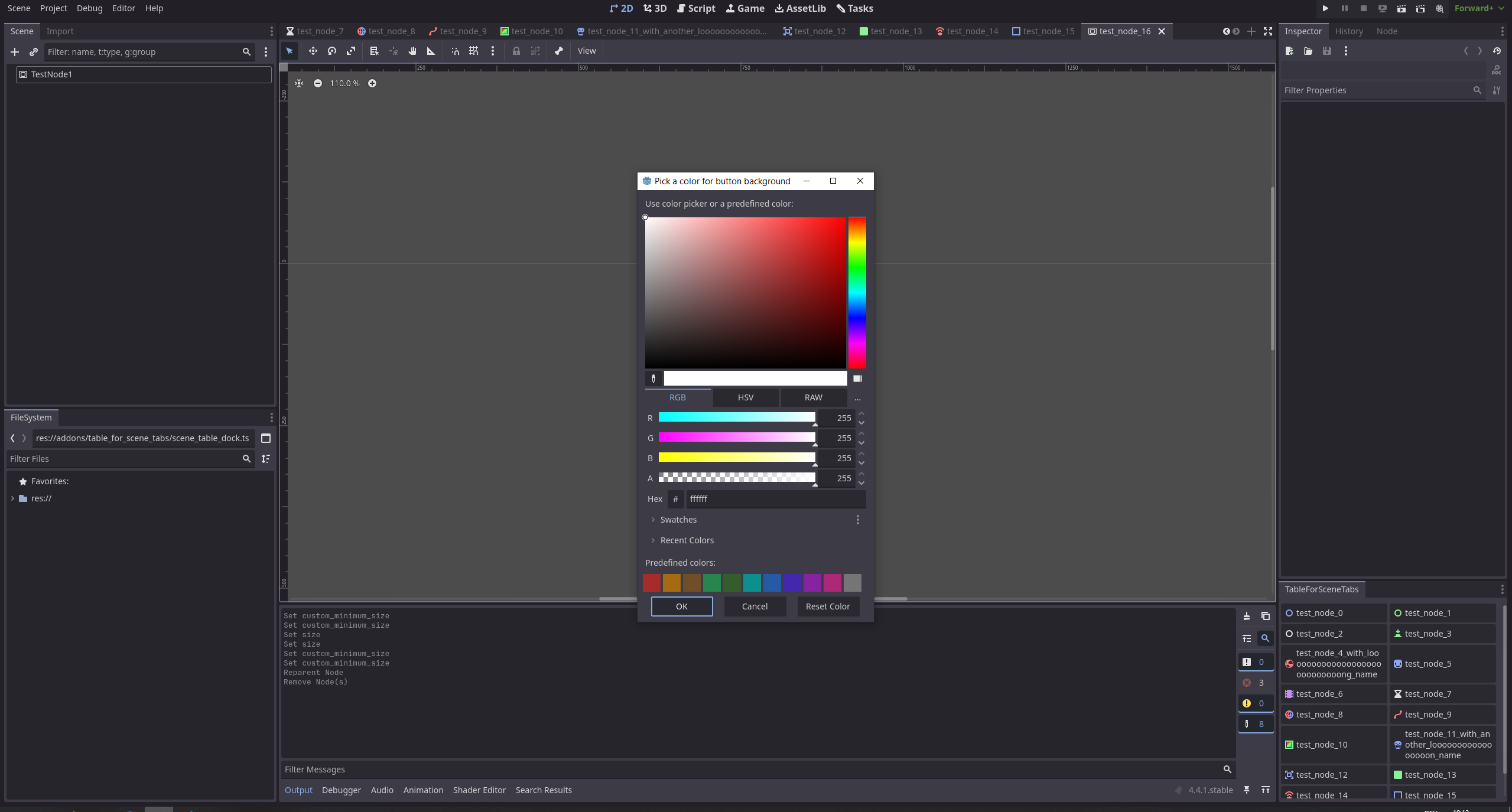Screen dimensions: 1512x812
Task: Open the Debug menu
Action: (x=89, y=8)
